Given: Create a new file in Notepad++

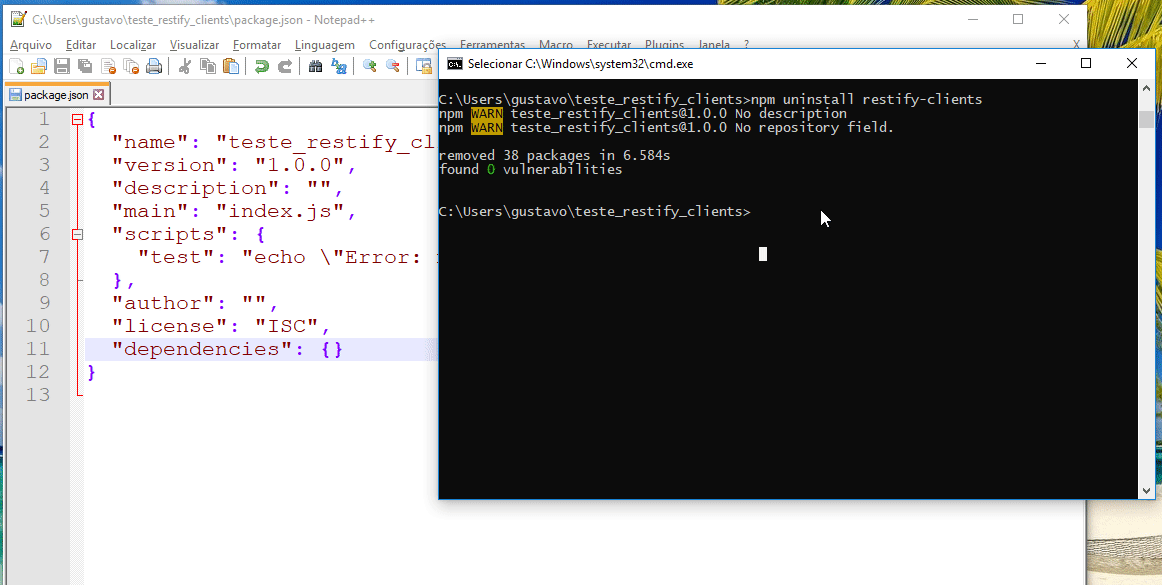Looking at the screenshot, I should coord(15,66).
